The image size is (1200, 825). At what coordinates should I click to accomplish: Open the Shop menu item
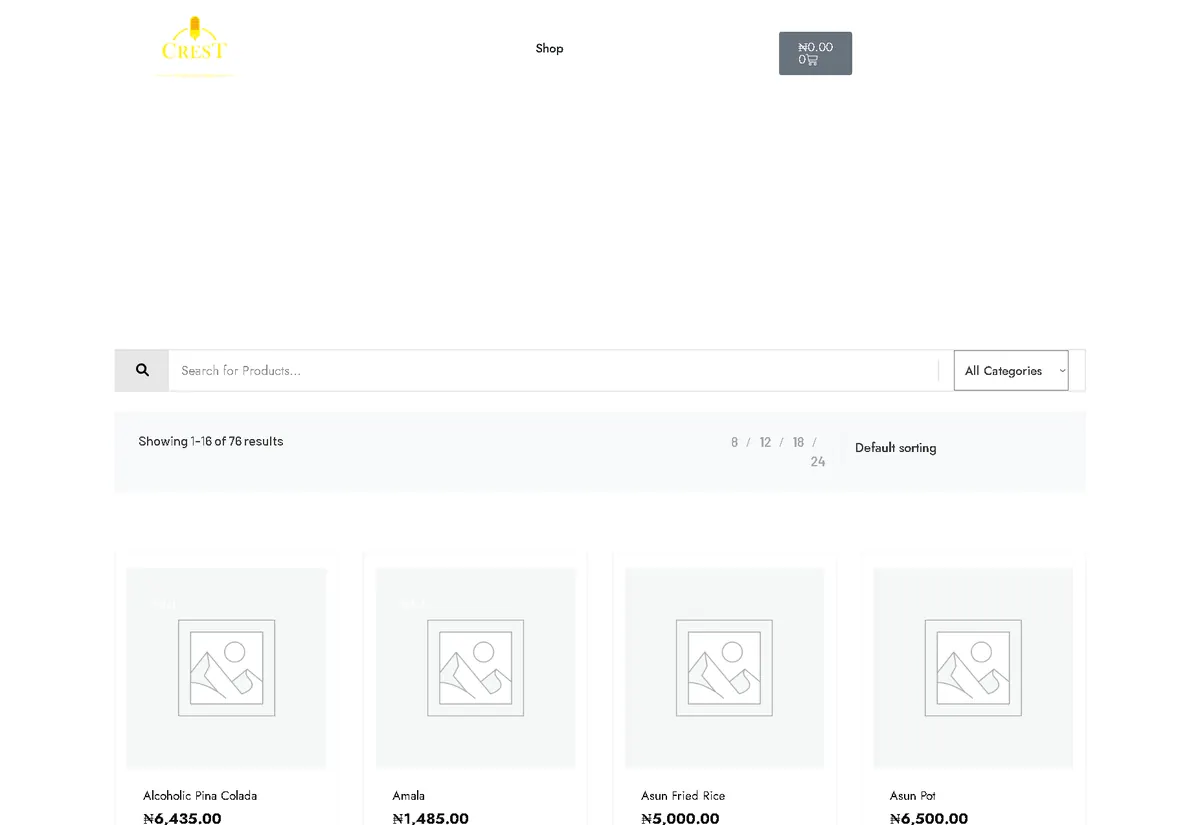click(549, 48)
